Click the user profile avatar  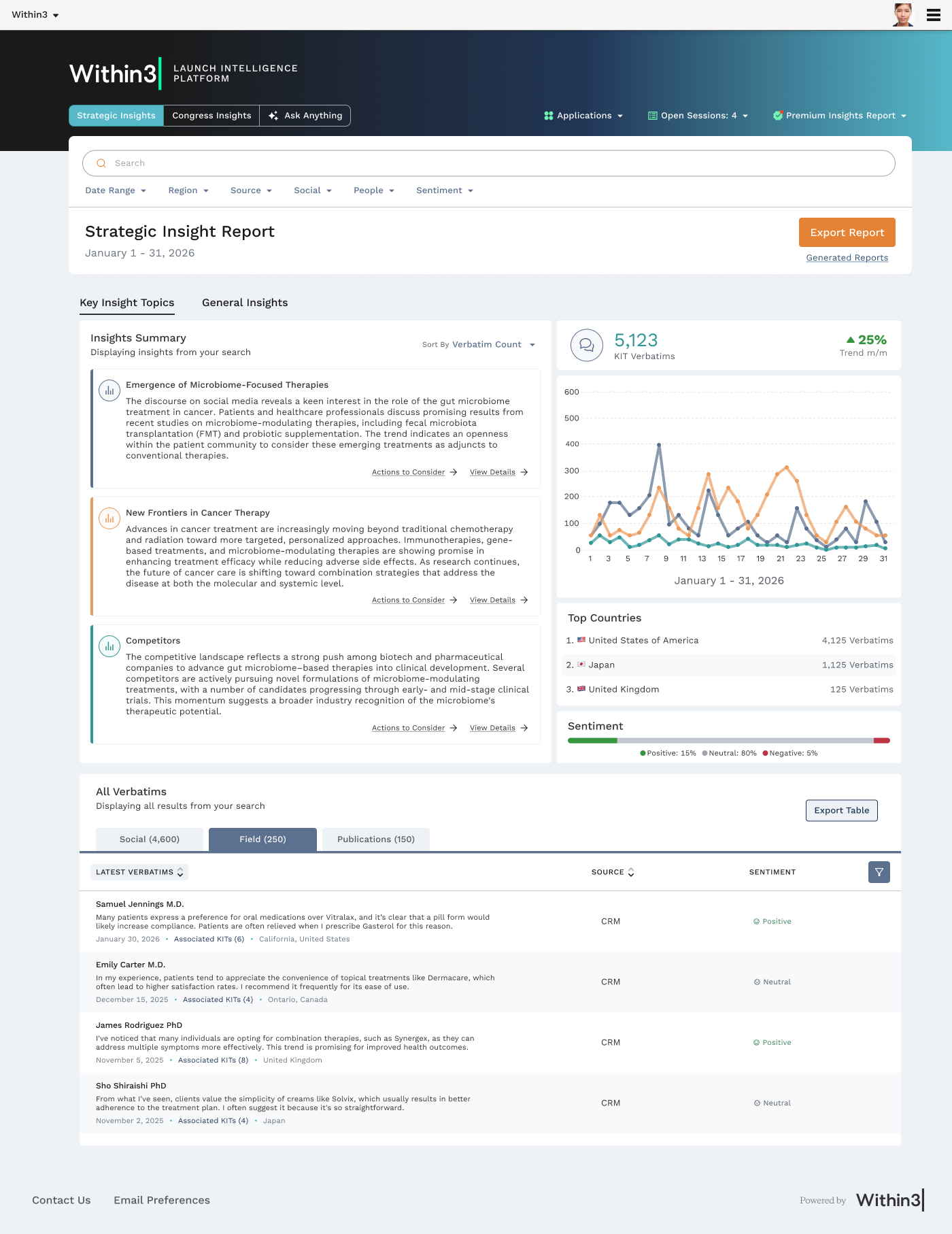tap(903, 15)
